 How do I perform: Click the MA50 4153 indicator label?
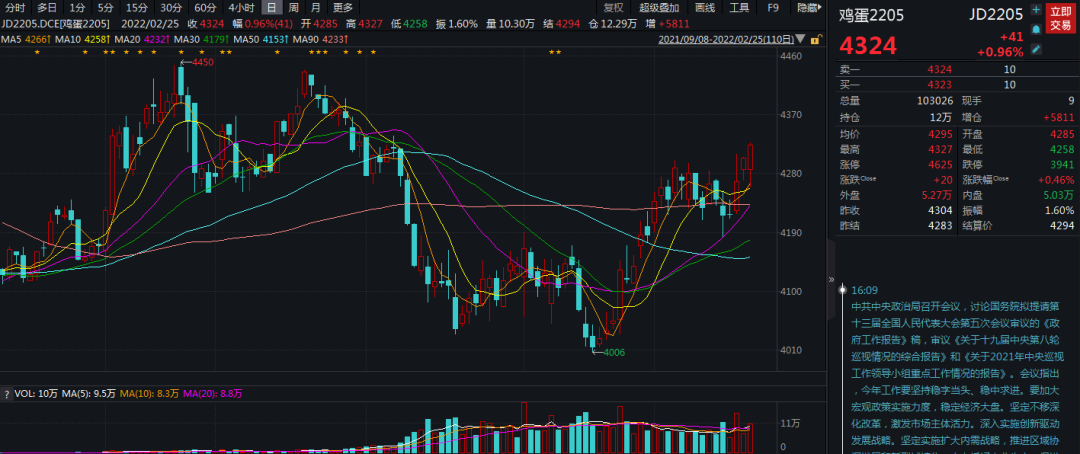click(261, 40)
